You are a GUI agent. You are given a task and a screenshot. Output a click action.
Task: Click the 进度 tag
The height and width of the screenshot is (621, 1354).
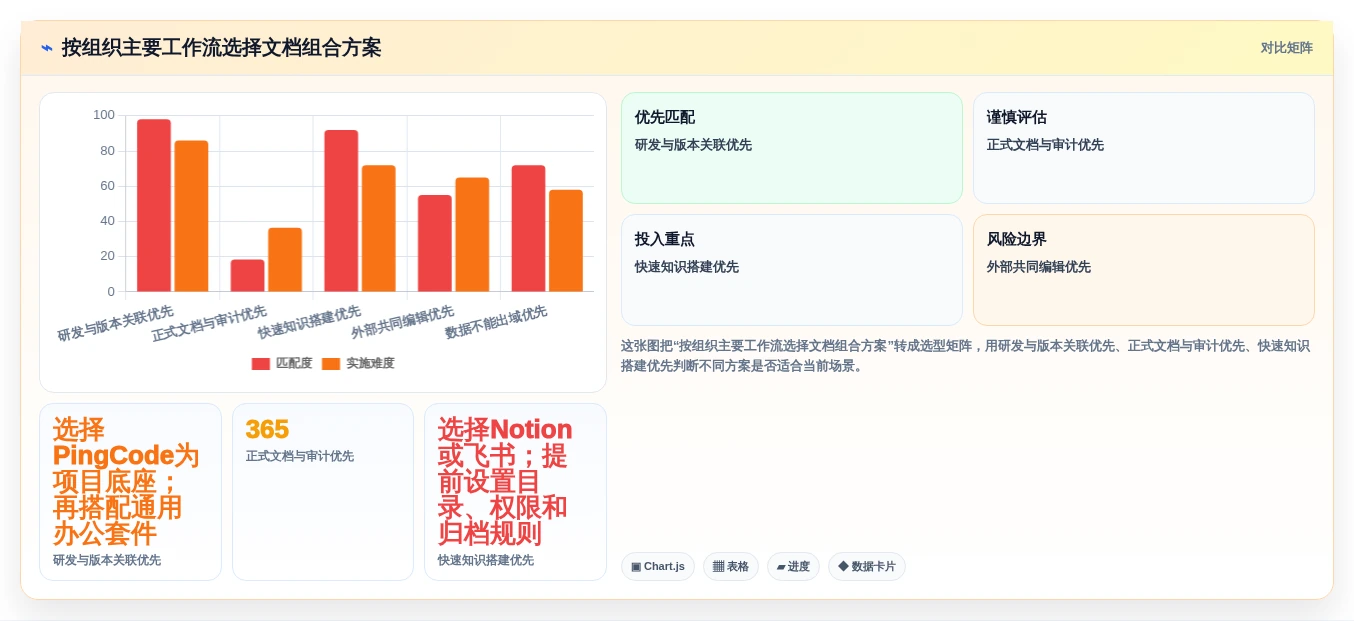pos(793,567)
